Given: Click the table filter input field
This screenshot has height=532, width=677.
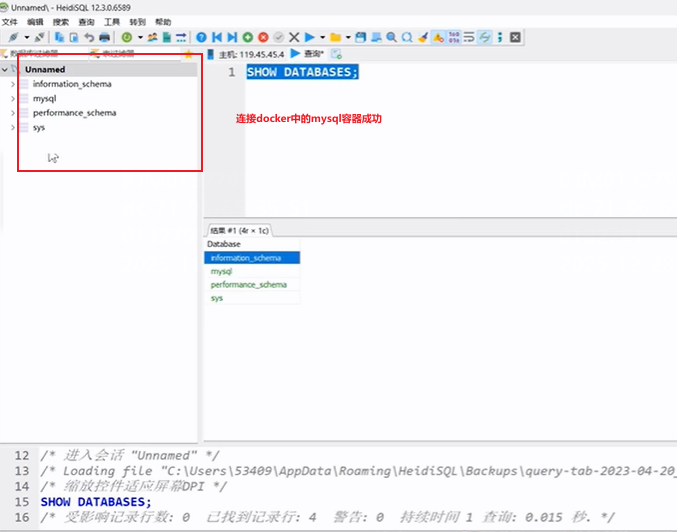Looking at the screenshot, I should tap(136, 54).
